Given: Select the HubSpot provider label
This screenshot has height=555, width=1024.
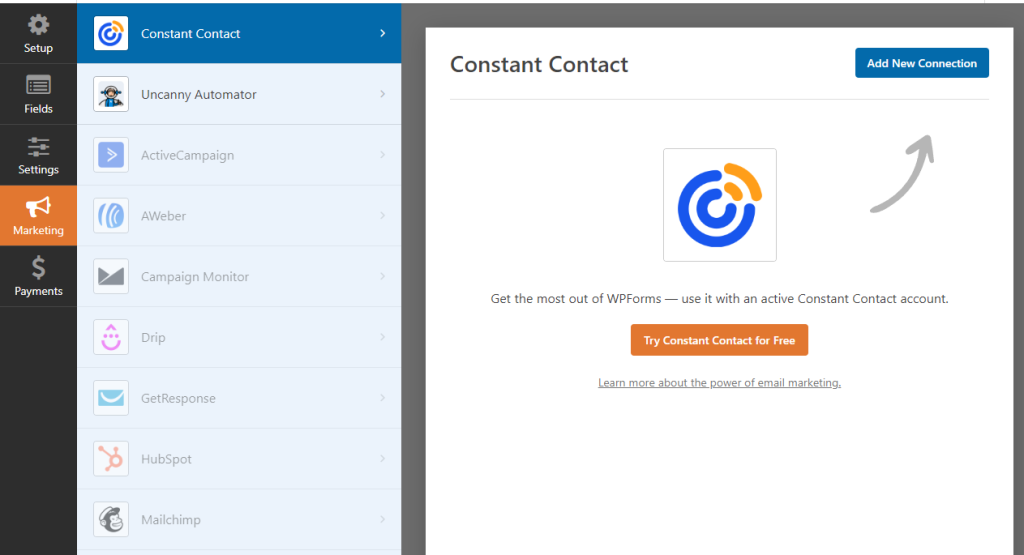Looking at the screenshot, I should (167, 459).
